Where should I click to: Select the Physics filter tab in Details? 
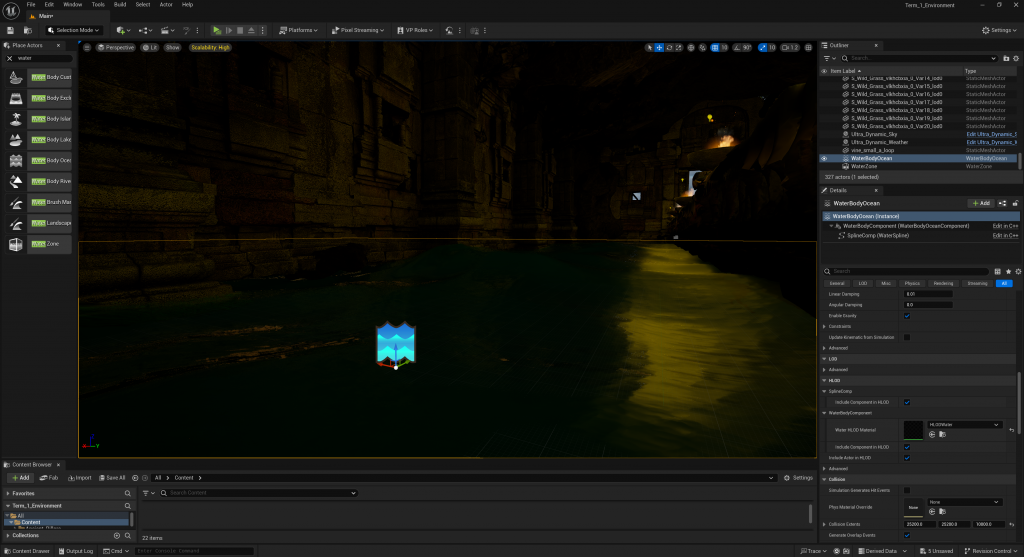pos(912,283)
